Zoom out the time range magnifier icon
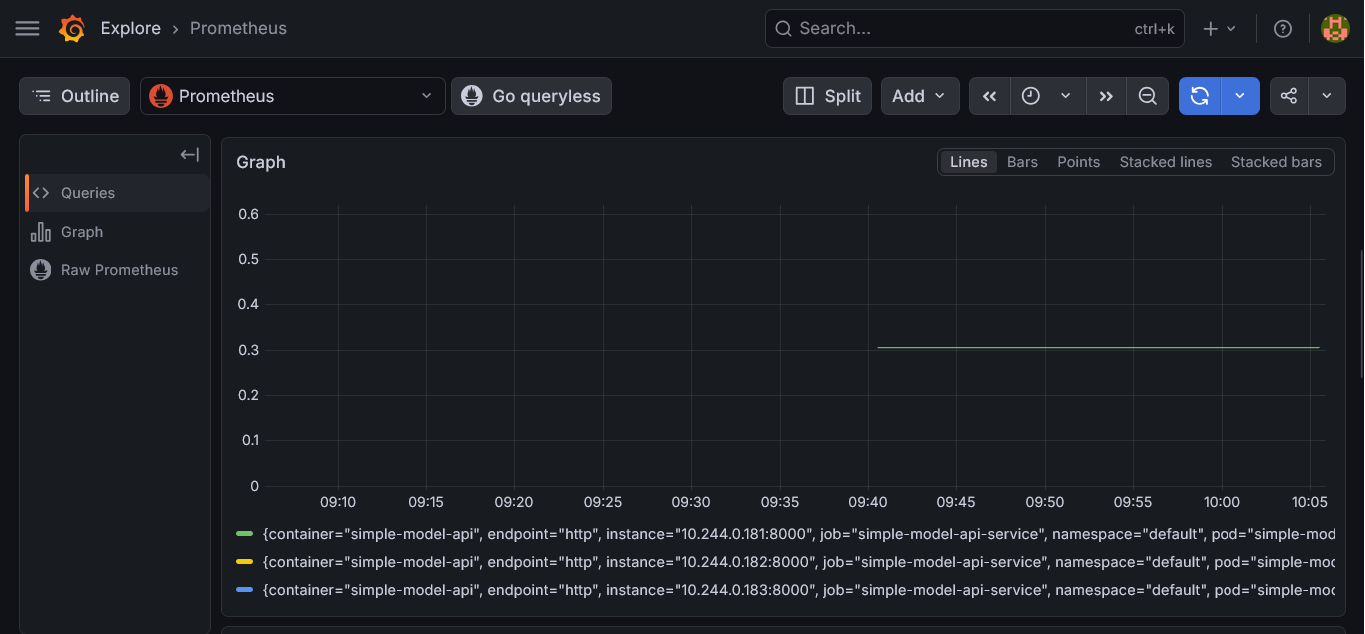The width and height of the screenshot is (1365, 634). pos(1148,96)
